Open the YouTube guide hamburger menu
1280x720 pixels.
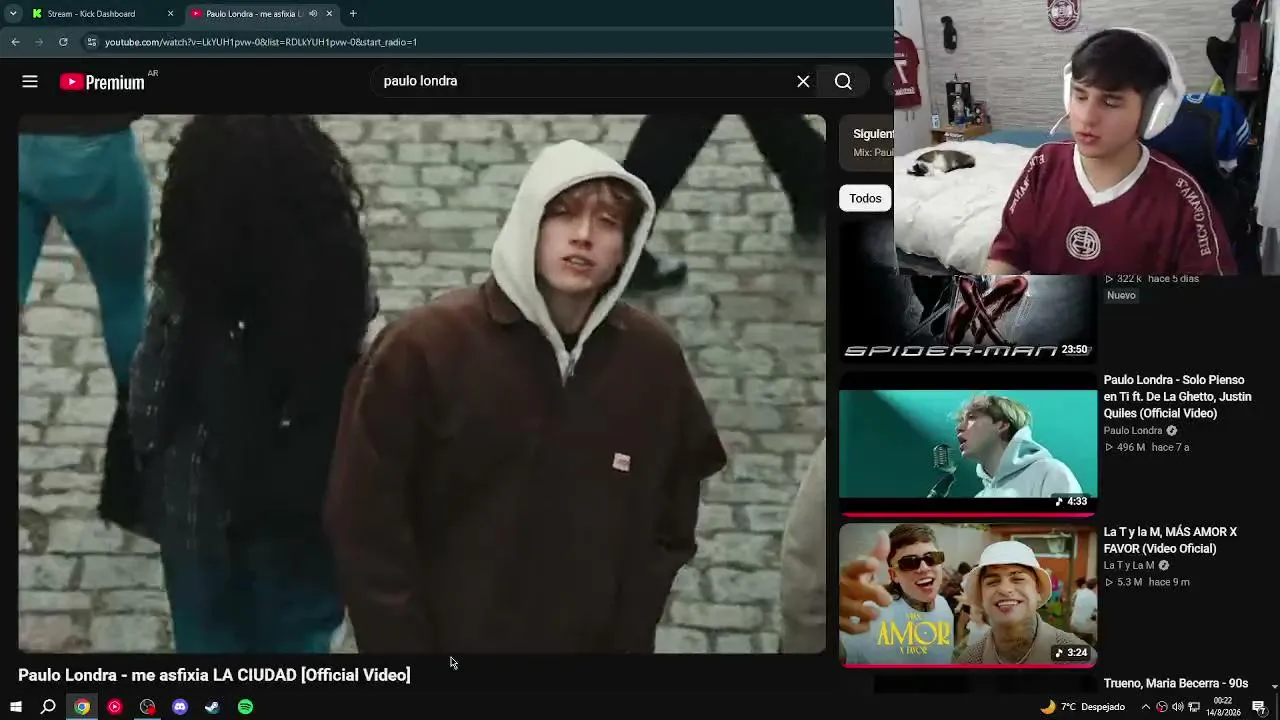[30, 82]
